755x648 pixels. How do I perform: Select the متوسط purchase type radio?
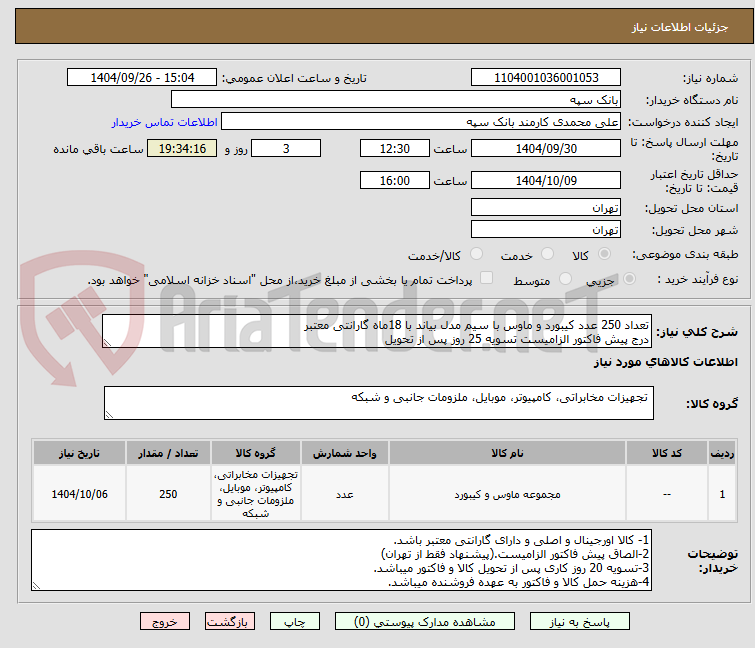[x=565, y=279]
